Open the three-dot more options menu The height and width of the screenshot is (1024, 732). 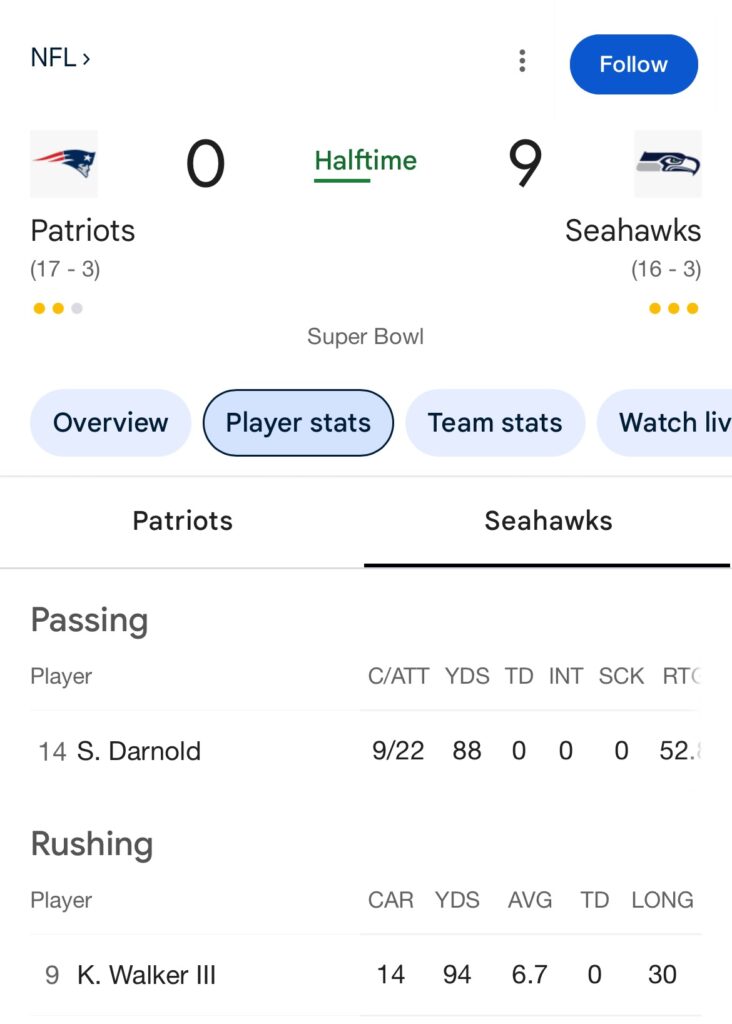(x=522, y=62)
